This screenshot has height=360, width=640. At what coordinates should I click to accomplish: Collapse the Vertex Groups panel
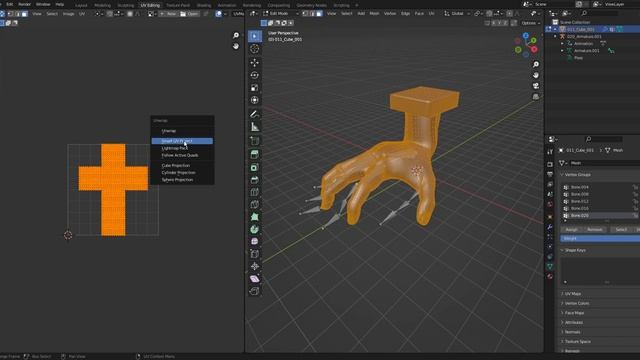pyautogui.click(x=562, y=175)
